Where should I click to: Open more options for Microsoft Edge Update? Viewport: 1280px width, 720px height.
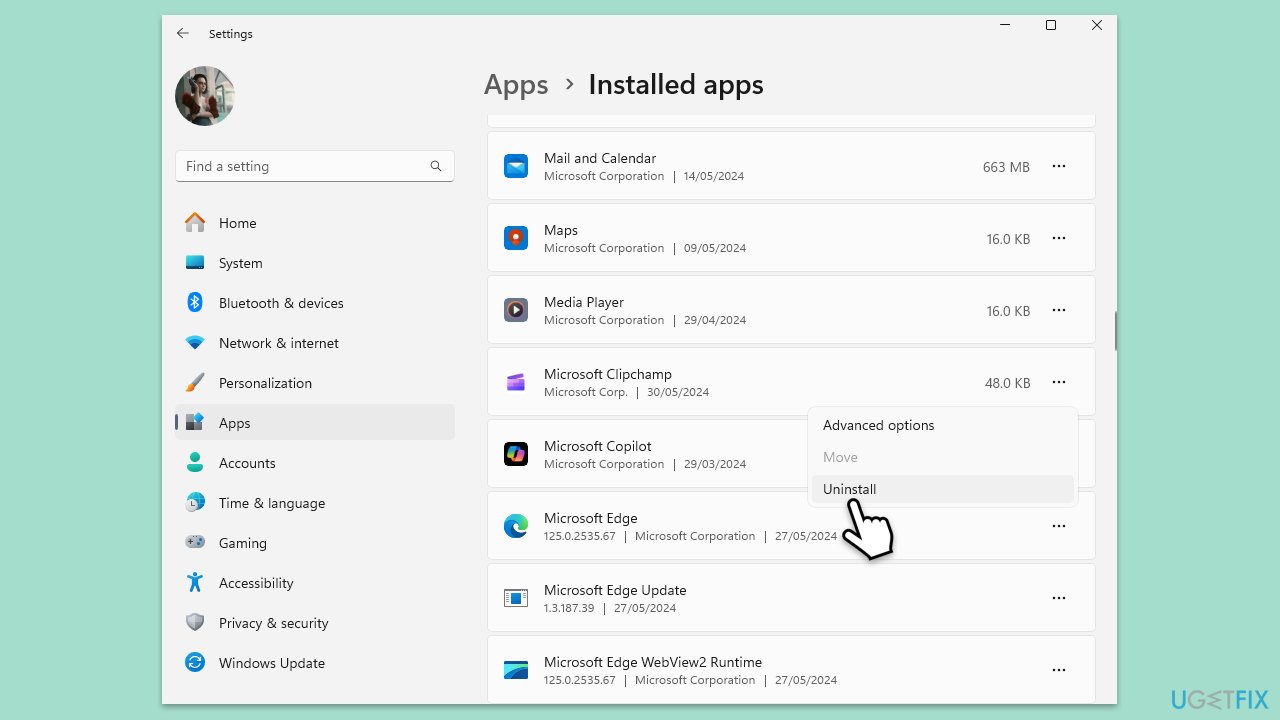click(x=1059, y=598)
